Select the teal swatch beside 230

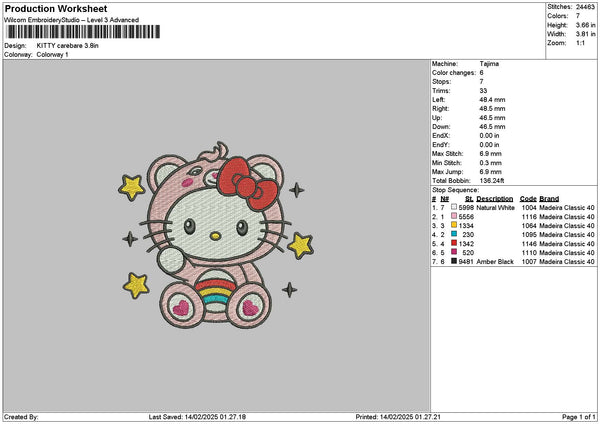(454, 234)
